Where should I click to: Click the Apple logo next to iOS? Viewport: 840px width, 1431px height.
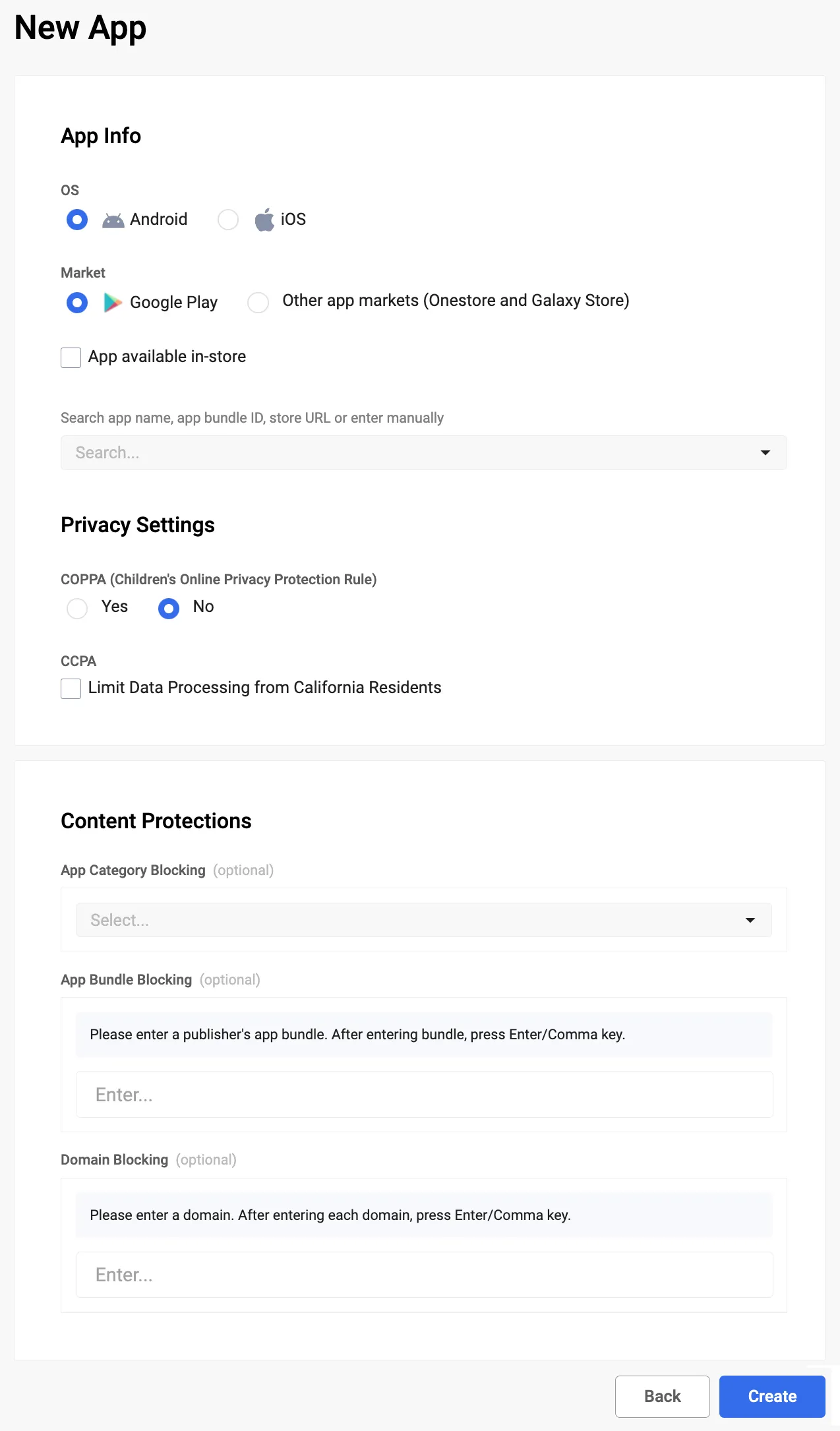click(264, 219)
